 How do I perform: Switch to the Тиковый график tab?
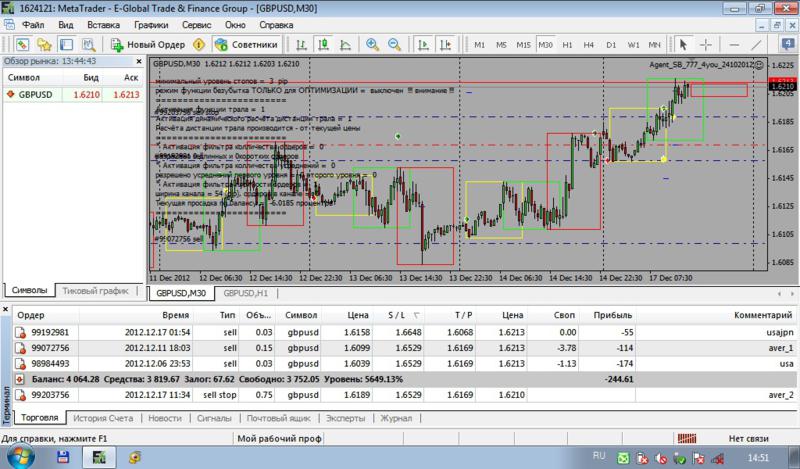[x=95, y=290]
